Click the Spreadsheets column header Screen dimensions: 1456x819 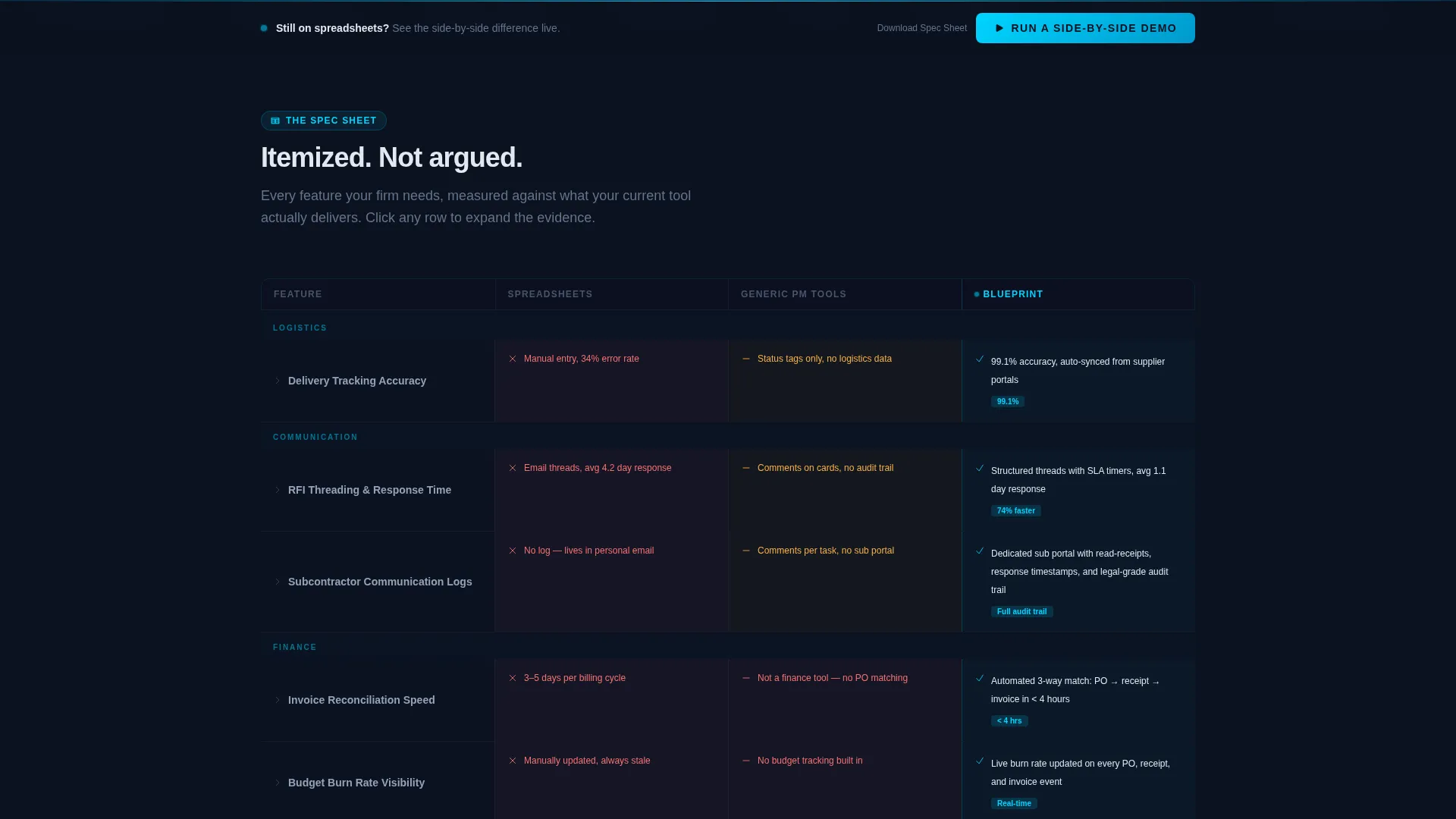[612, 294]
